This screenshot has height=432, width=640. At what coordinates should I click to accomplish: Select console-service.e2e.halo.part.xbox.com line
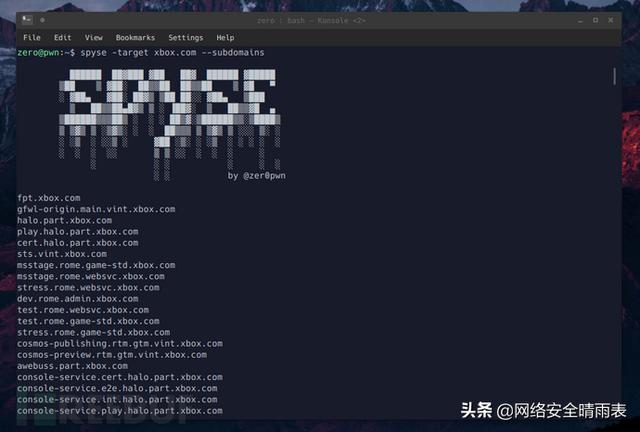(x=117, y=388)
